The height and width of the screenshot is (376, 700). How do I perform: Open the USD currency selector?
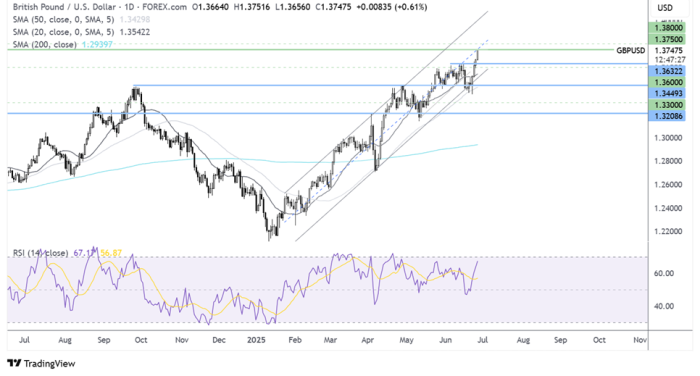(665, 8)
